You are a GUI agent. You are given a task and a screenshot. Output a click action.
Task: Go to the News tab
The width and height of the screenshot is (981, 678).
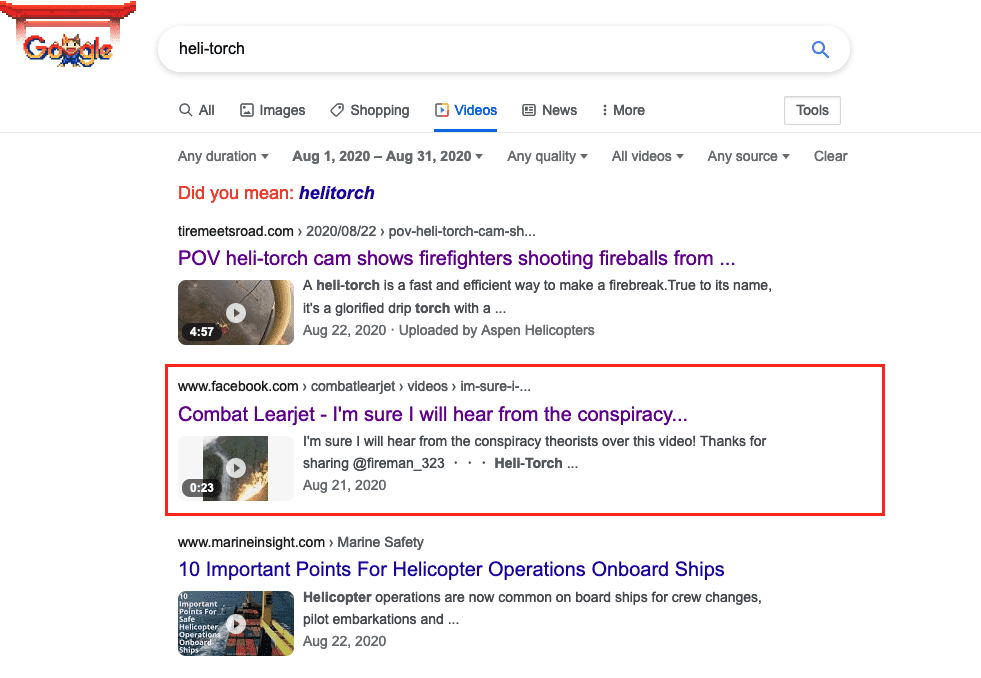[x=549, y=110]
